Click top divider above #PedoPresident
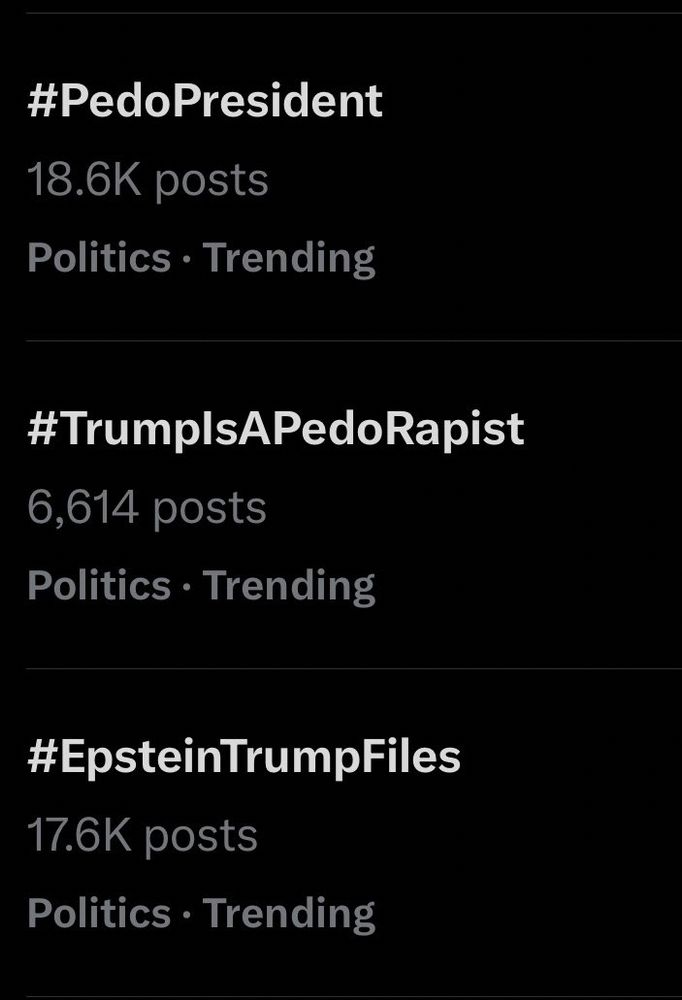This screenshot has width=682, height=1000. 350,13
